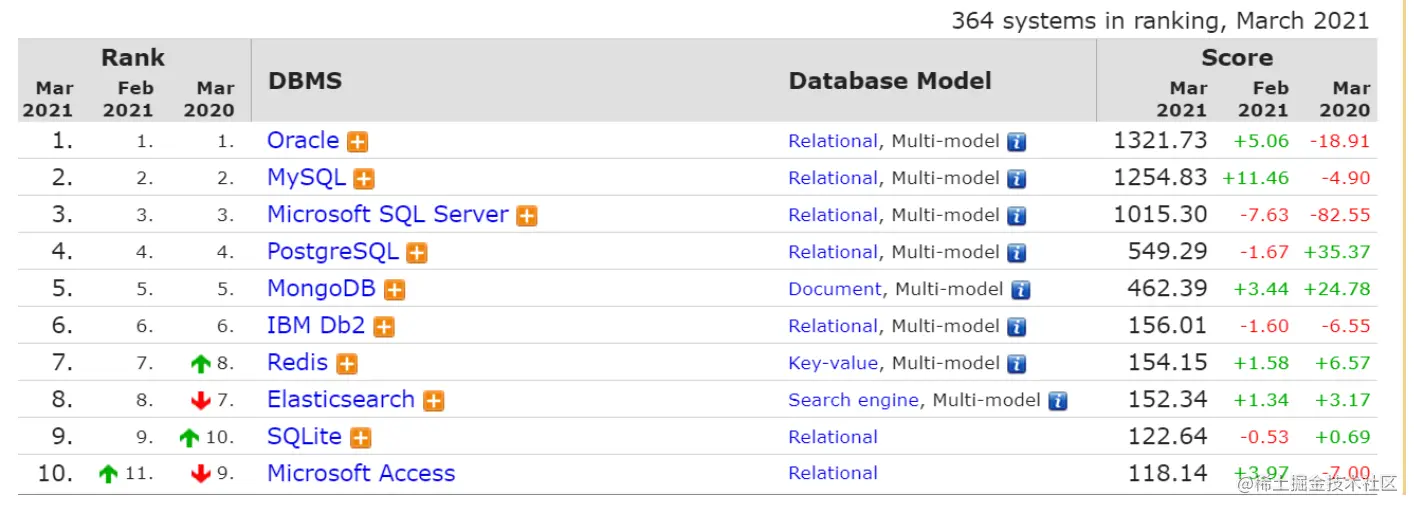Screen dimensions: 1414x510
Task: Select text '364 systems in ranking, March 2021'
Action: (x=1160, y=20)
